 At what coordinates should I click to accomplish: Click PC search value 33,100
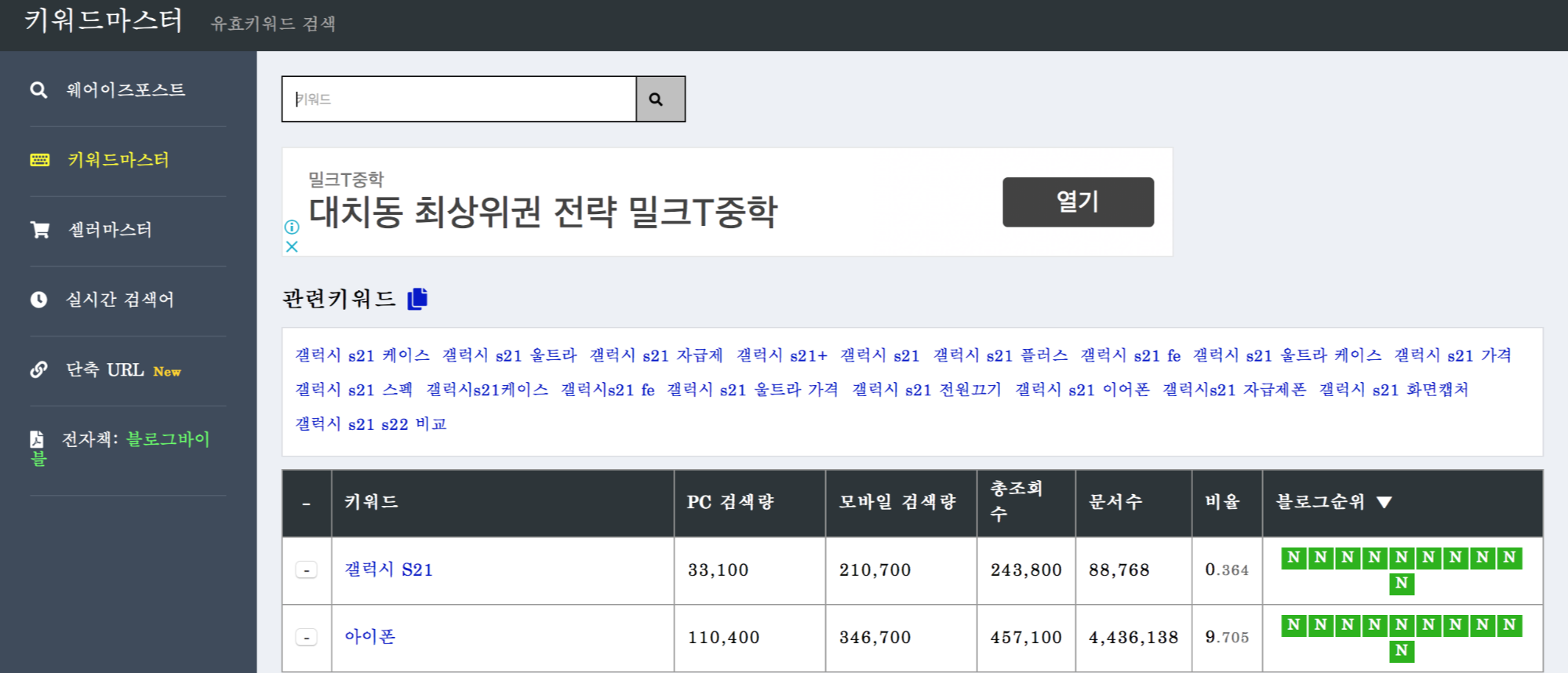(719, 570)
